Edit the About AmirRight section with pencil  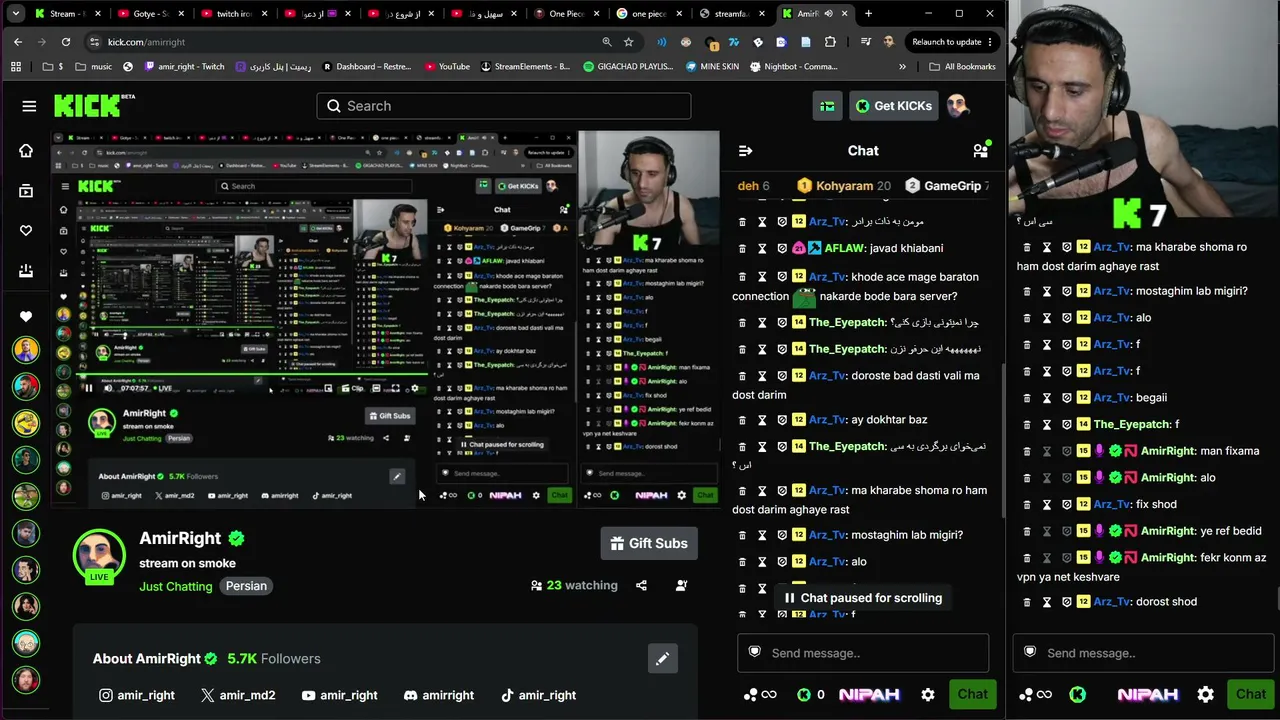click(662, 658)
